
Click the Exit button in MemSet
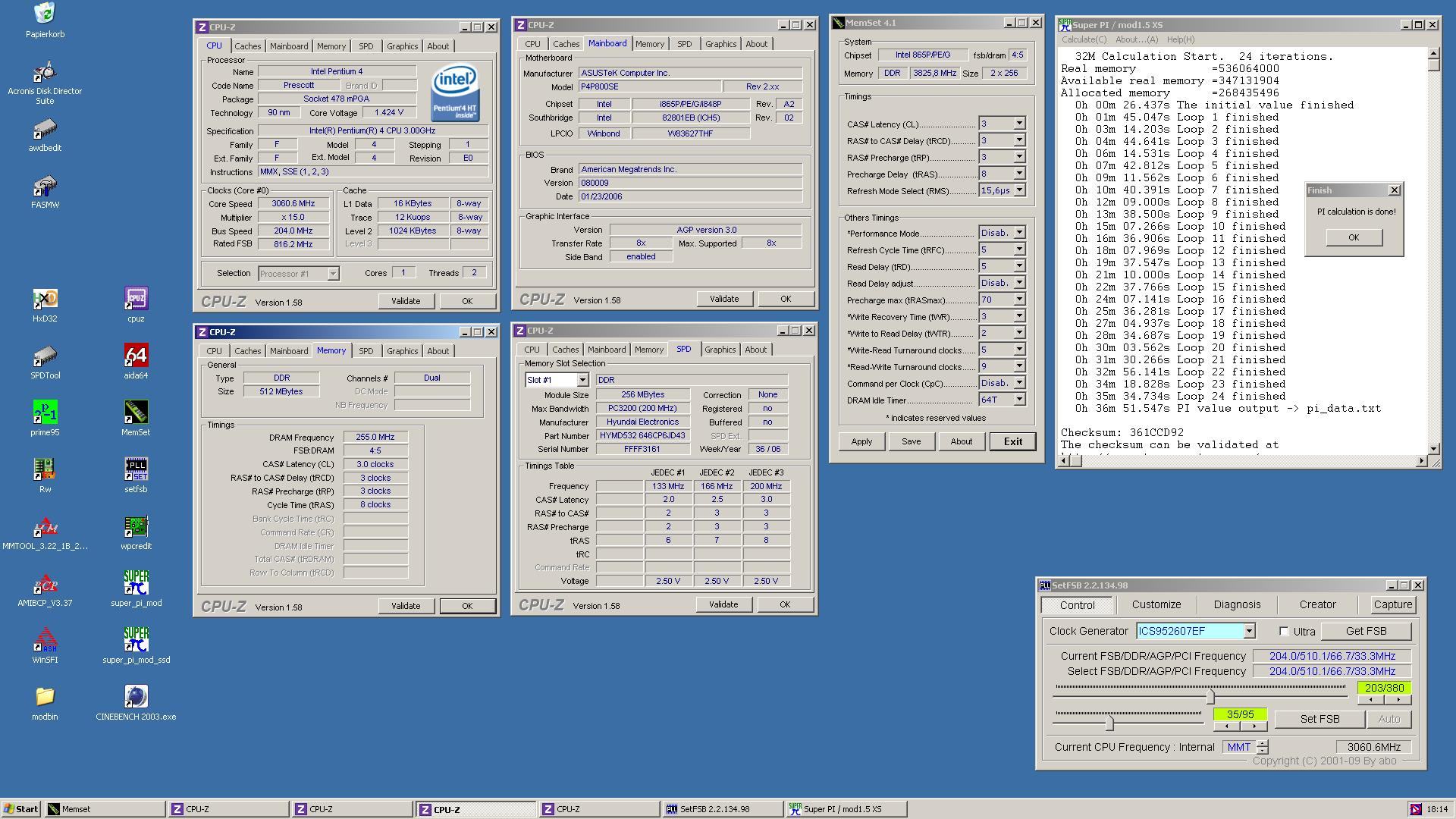[x=1012, y=441]
